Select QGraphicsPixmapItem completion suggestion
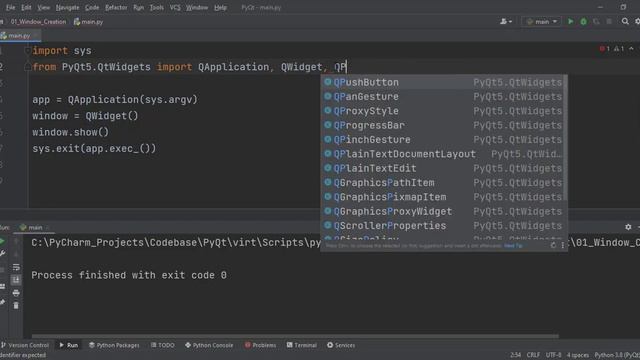640x360 pixels. (443, 197)
